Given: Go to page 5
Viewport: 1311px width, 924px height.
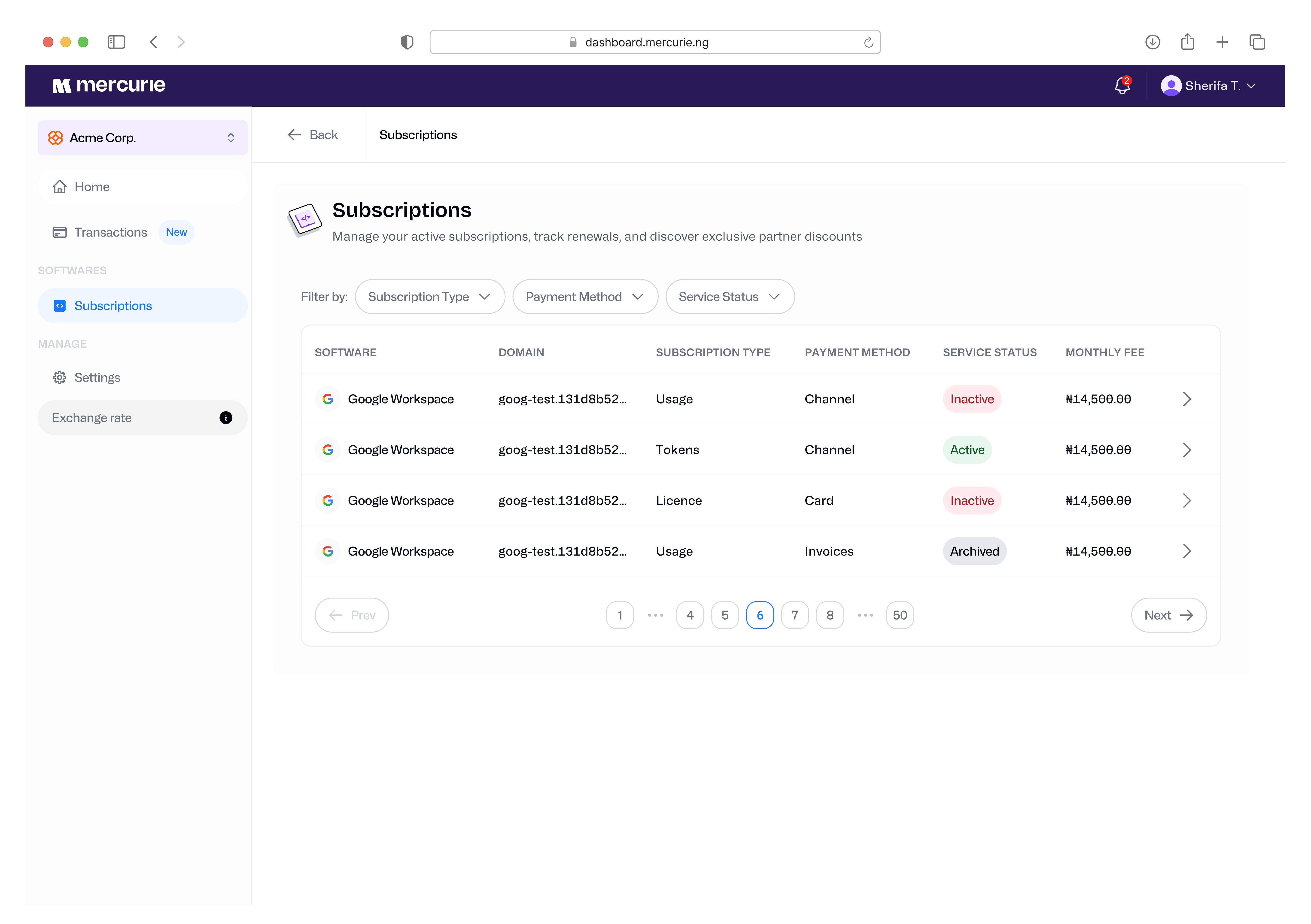Looking at the screenshot, I should pos(725,615).
